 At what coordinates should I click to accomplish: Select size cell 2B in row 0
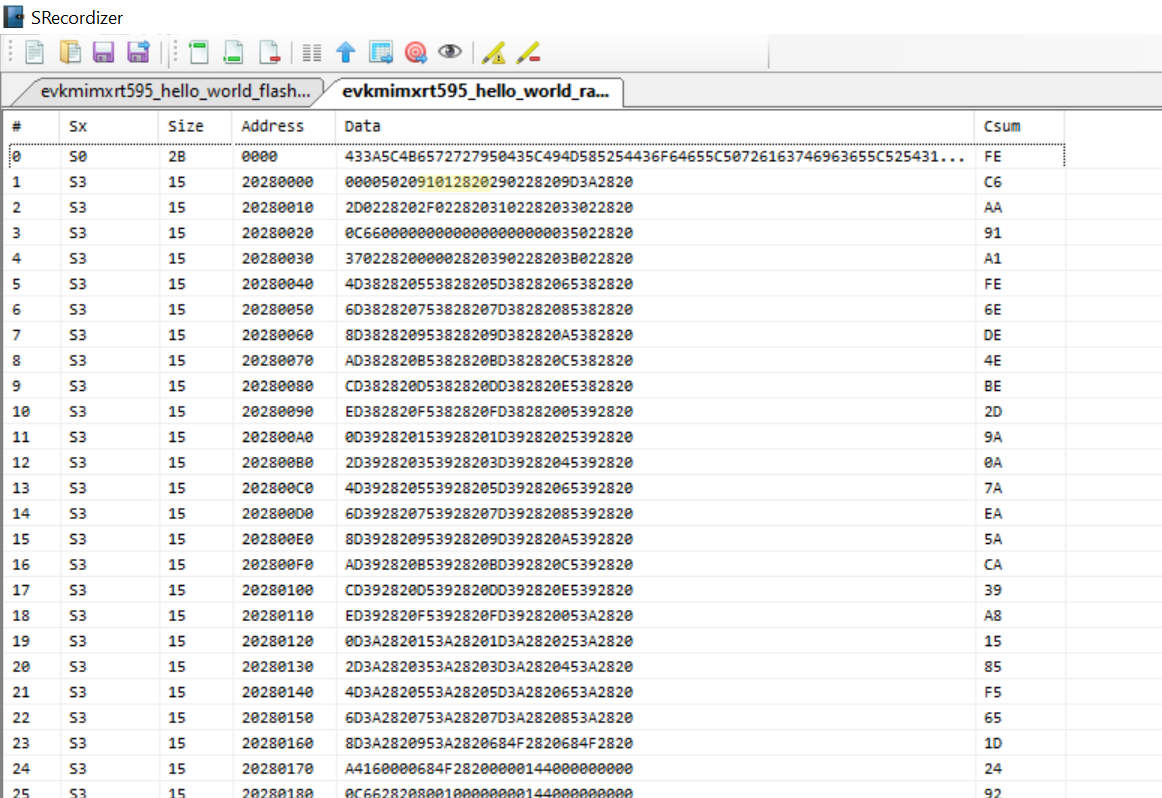[x=195, y=156]
